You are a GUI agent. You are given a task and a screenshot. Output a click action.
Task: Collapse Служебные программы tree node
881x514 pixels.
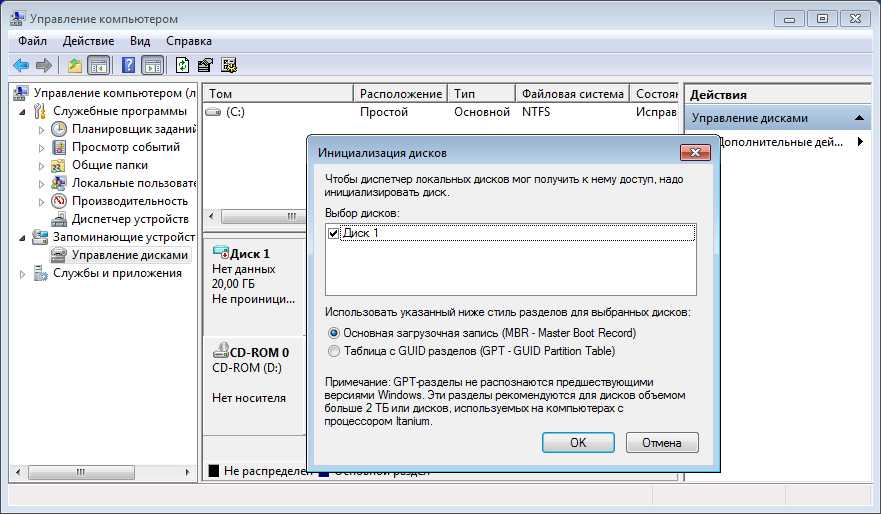23,111
